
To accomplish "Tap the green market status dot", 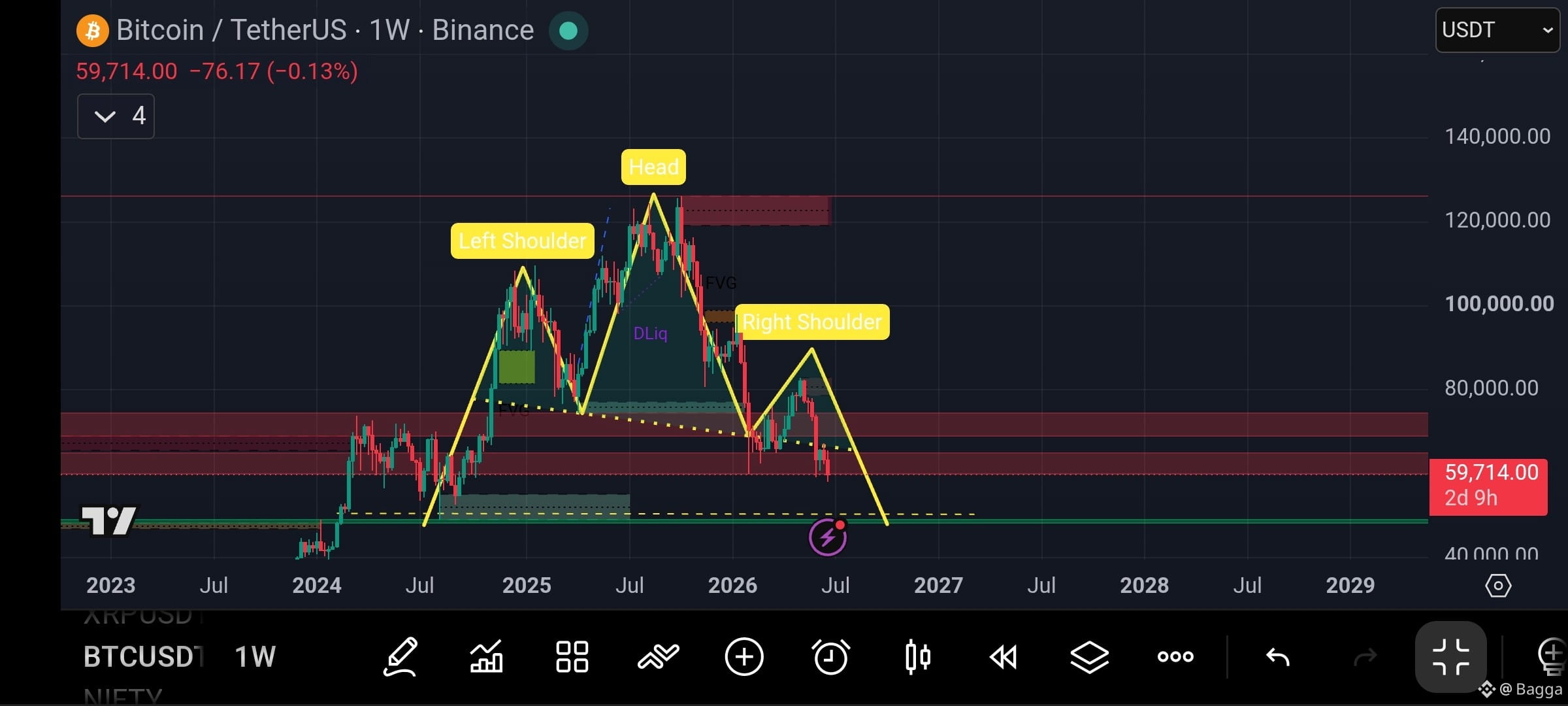I will tap(568, 31).
